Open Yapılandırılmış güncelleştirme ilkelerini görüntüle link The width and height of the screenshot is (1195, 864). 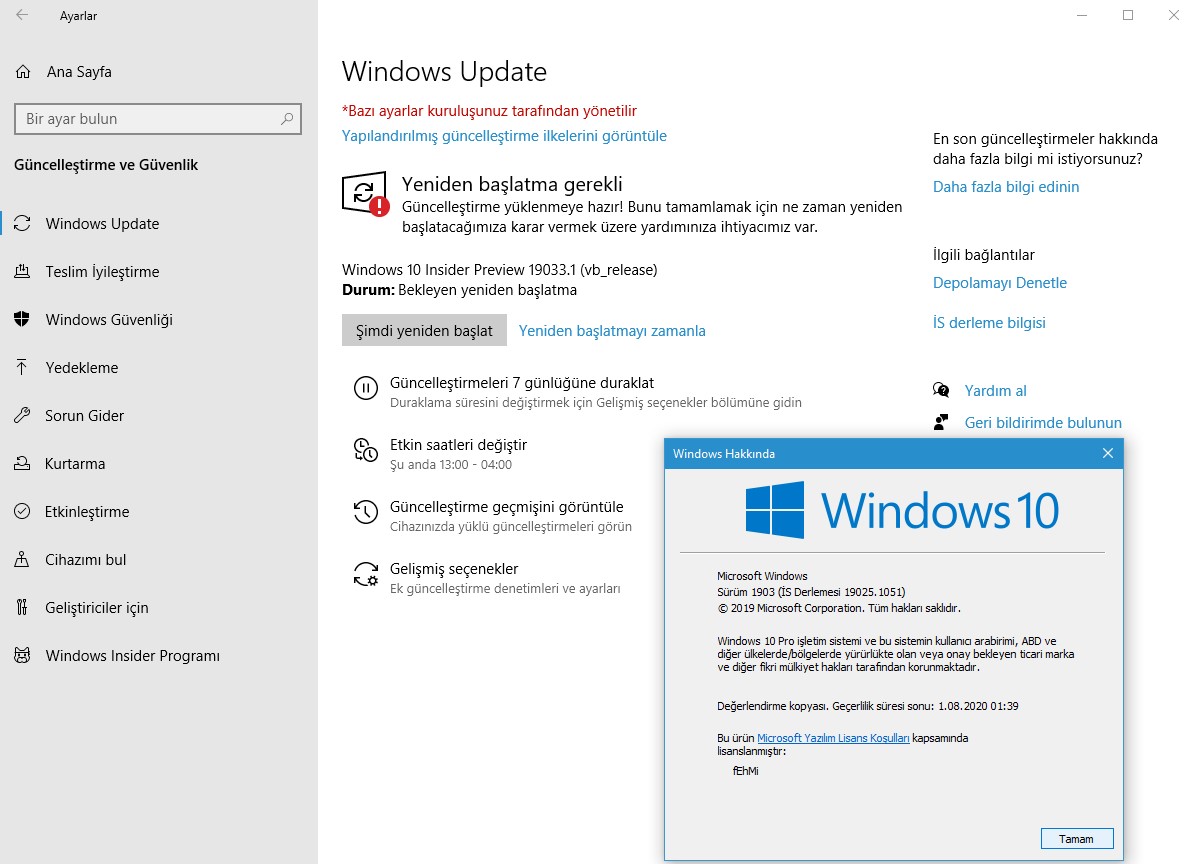[504, 136]
